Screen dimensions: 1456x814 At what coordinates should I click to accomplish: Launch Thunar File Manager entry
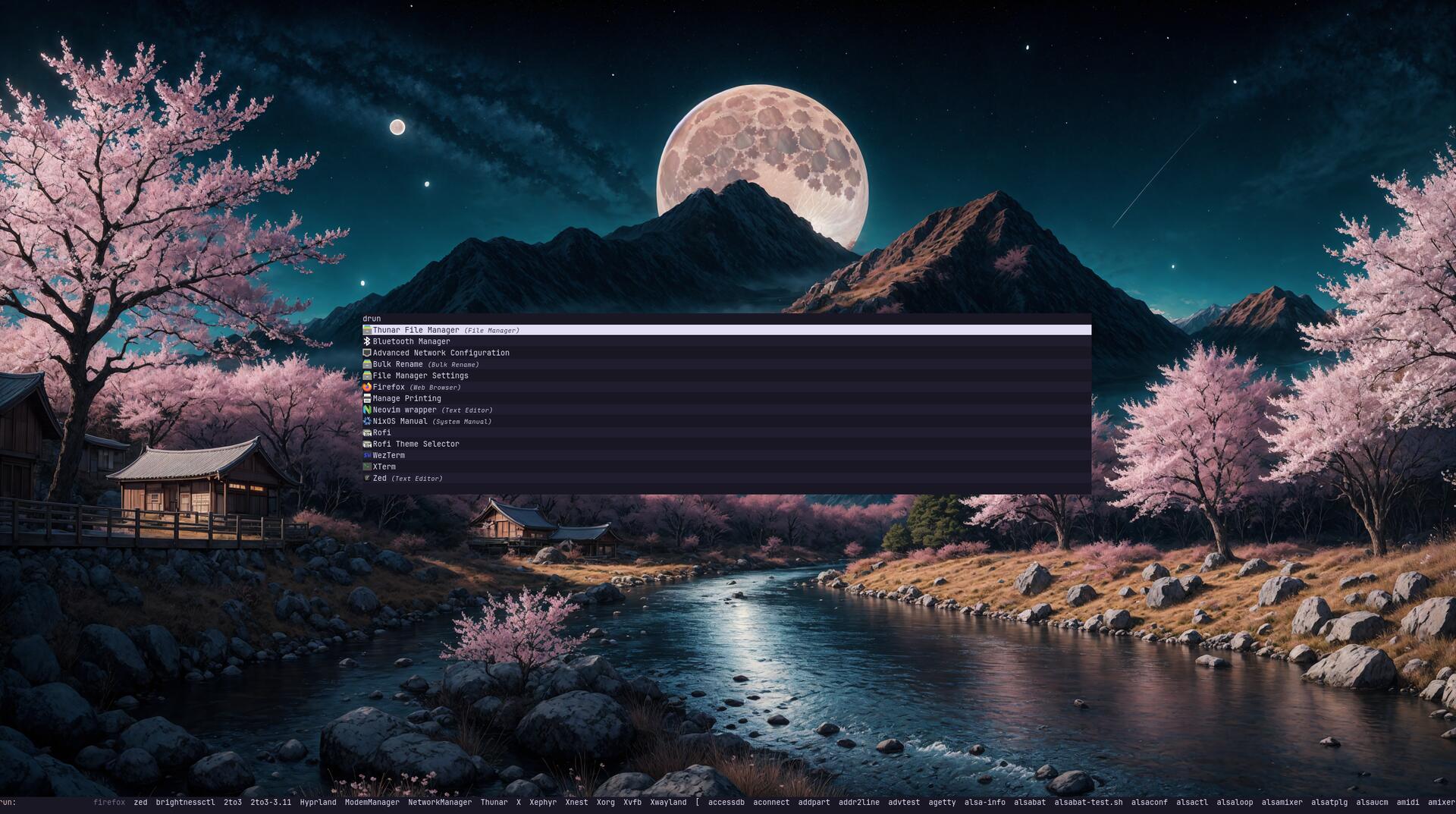click(726, 330)
